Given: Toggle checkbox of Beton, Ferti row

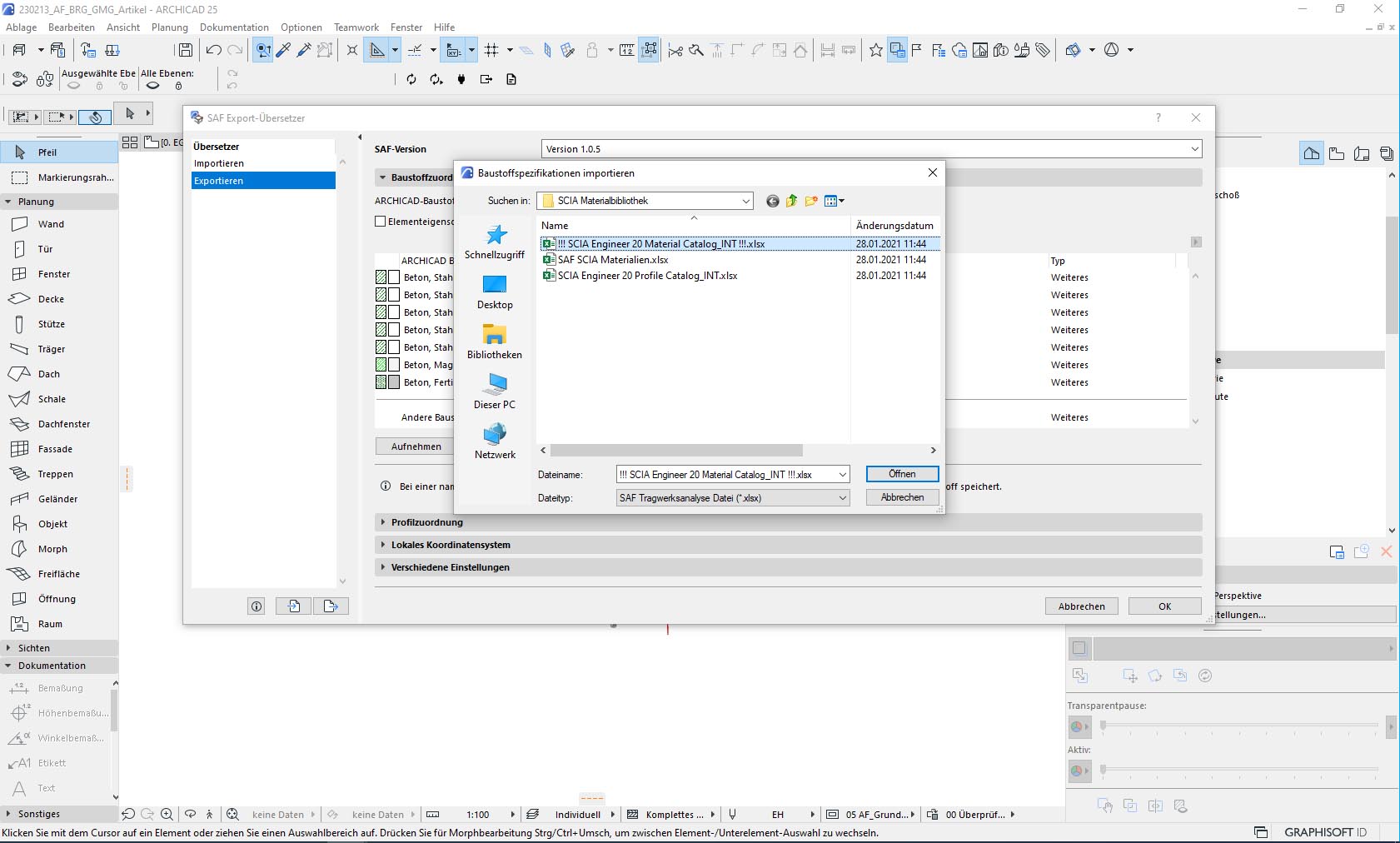Looking at the screenshot, I should 394,382.
